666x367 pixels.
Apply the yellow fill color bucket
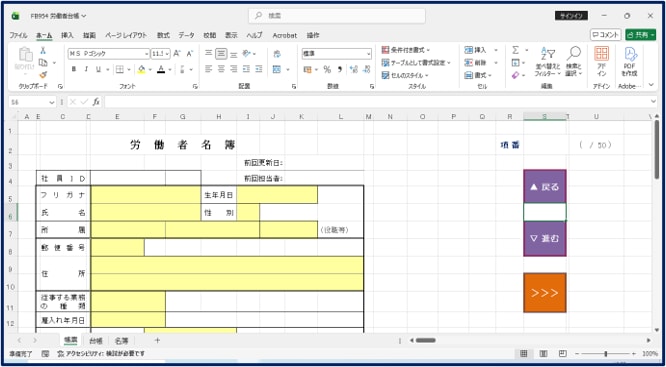tap(141, 69)
